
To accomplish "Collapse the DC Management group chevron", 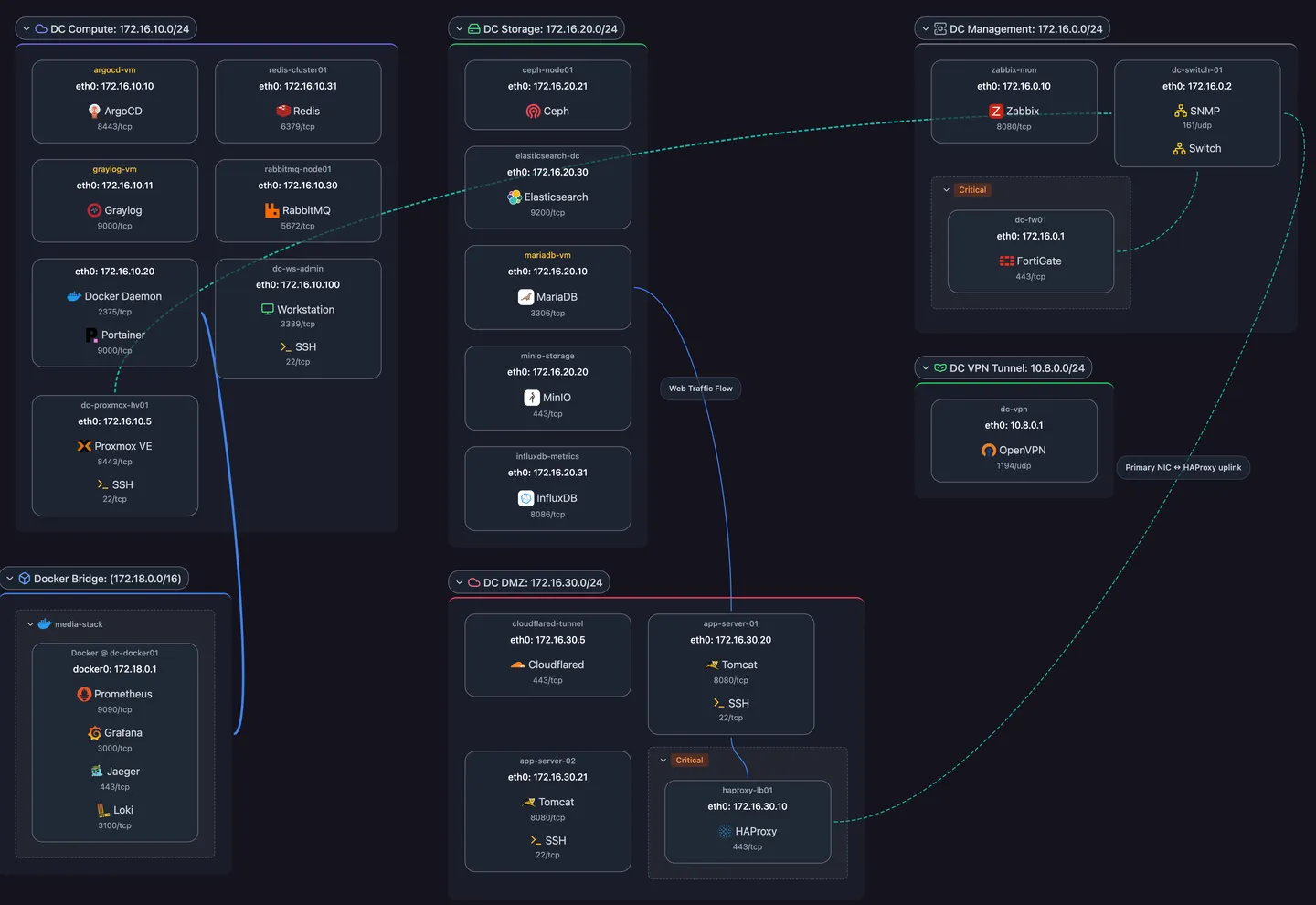I will 926,29.
